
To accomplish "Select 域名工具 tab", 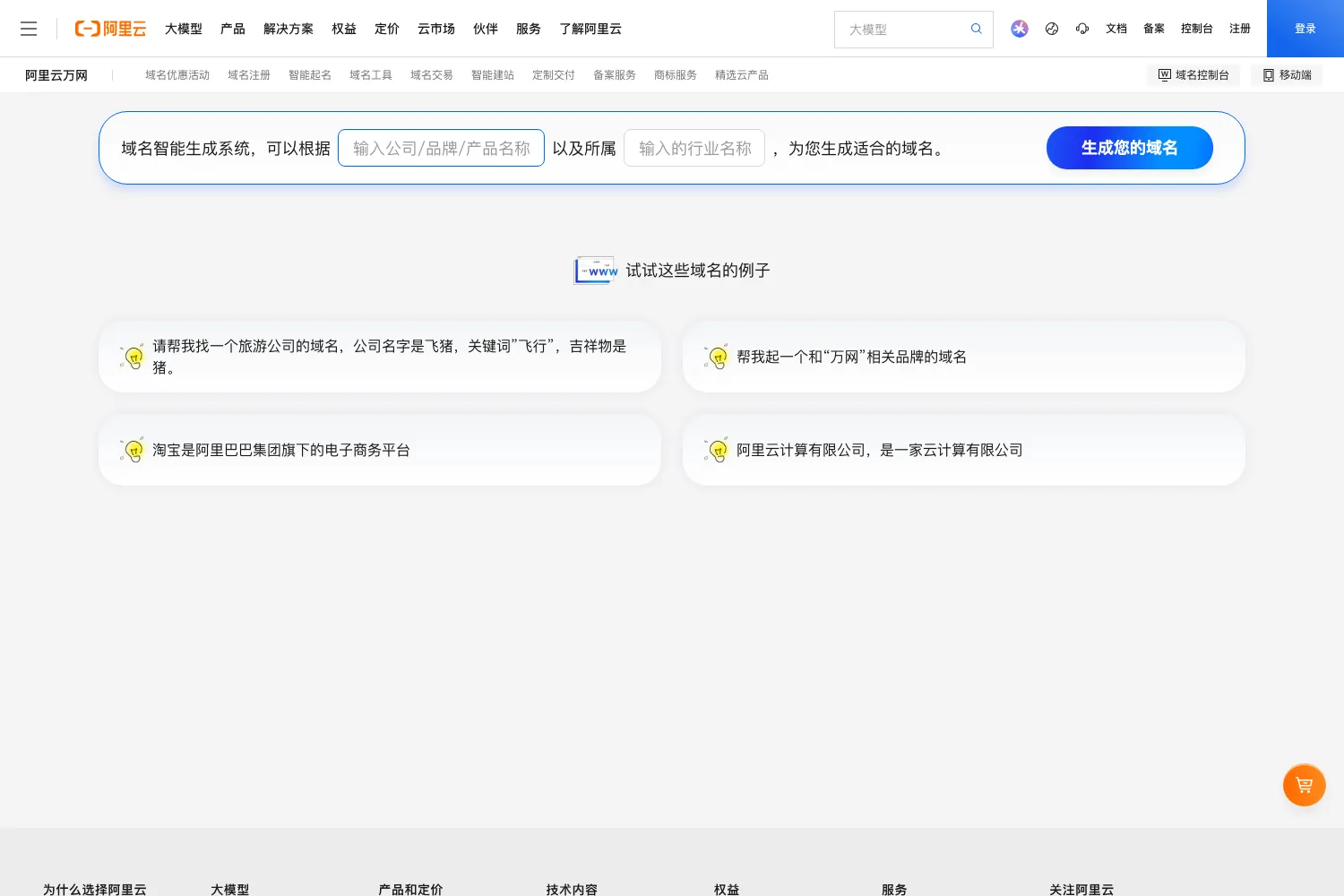I will 371,75.
